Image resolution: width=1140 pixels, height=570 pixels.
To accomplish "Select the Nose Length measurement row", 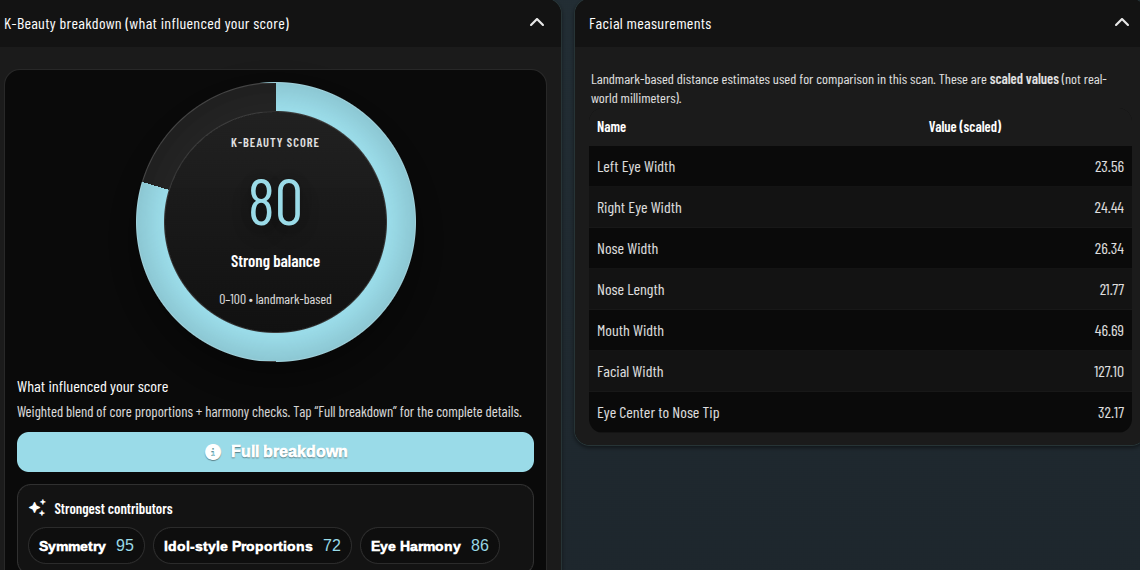I will coord(860,290).
